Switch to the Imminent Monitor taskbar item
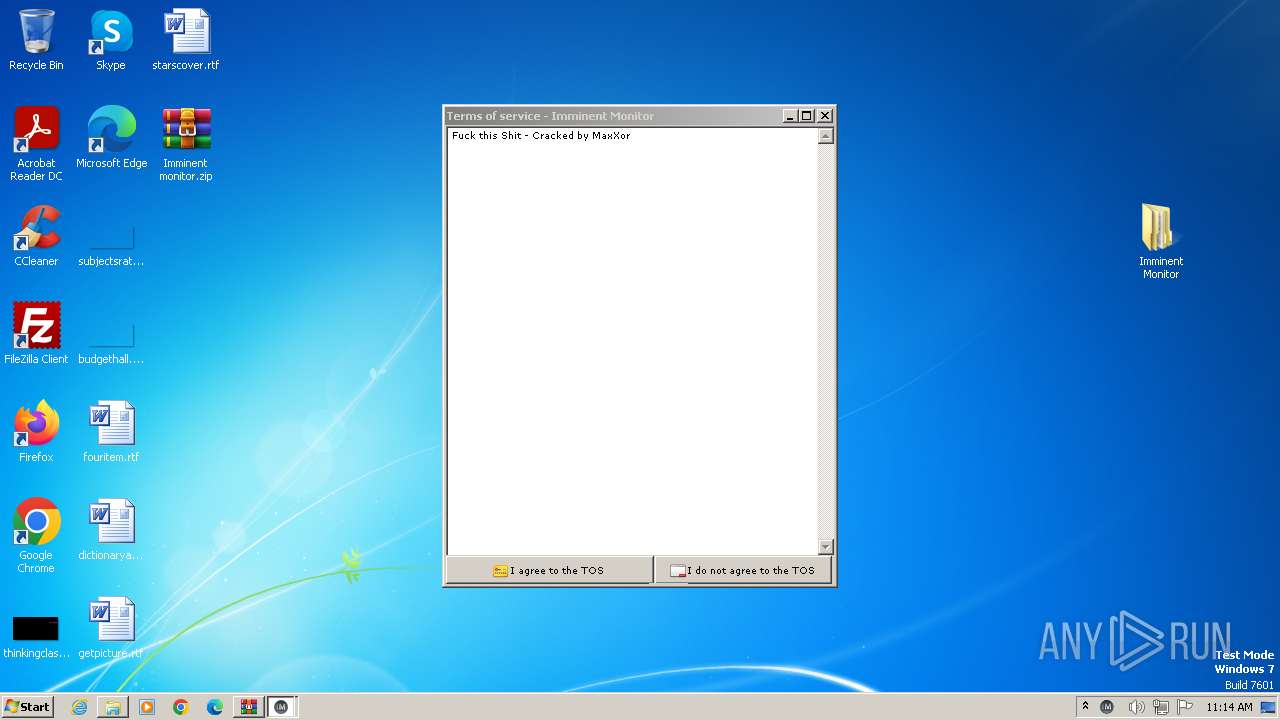The width and height of the screenshot is (1280, 720). pyautogui.click(x=282, y=707)
